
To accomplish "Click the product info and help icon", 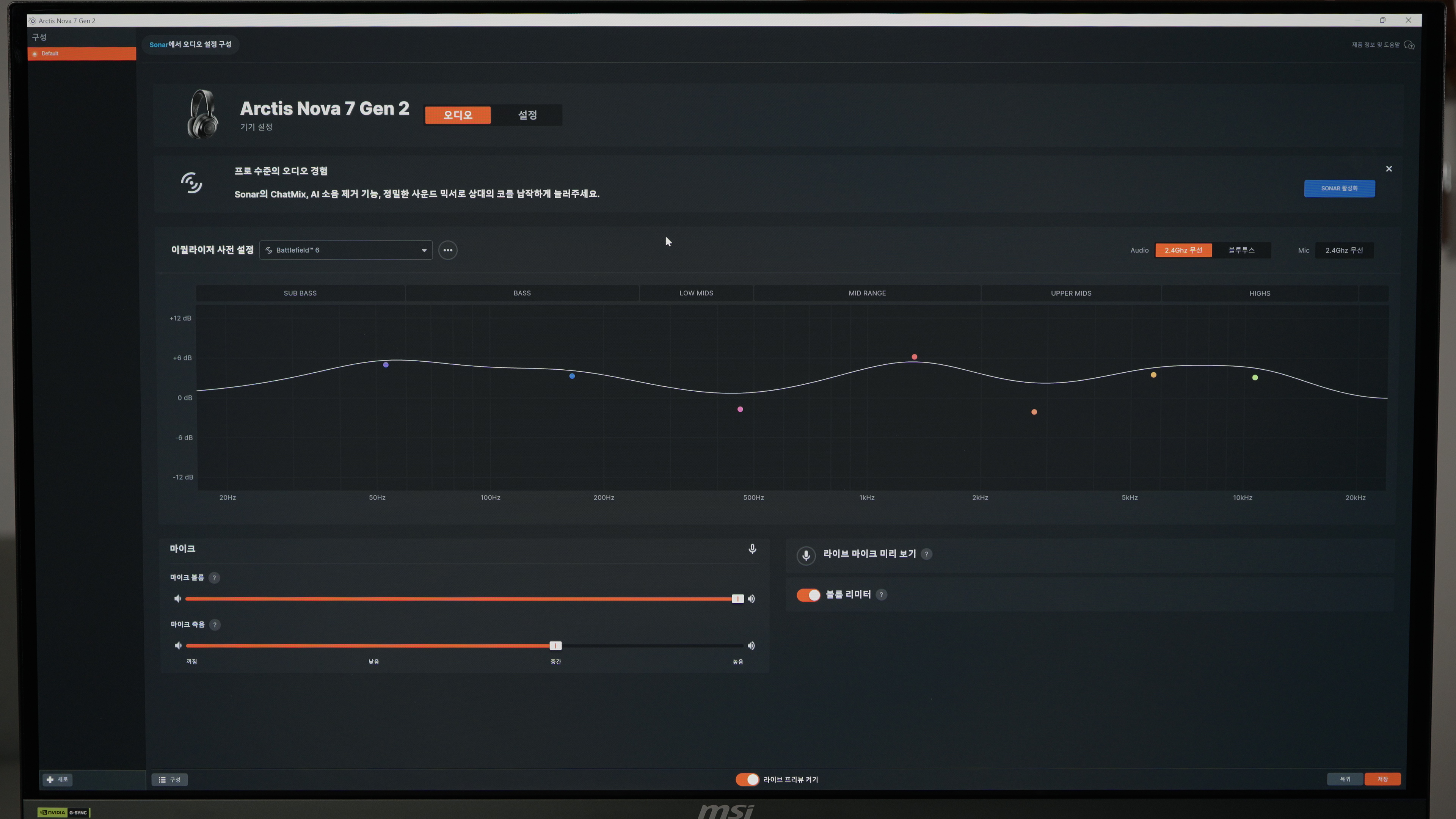I will [1409, 45].
